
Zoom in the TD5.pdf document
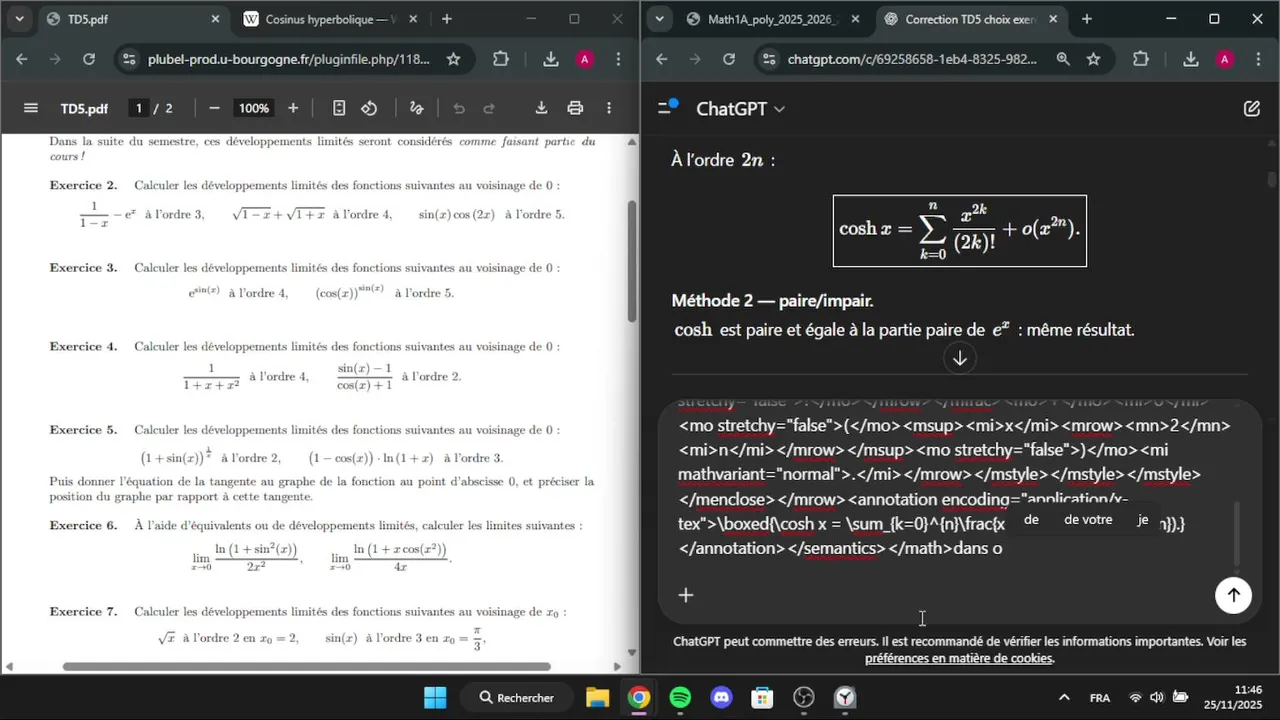click(293, 108)
